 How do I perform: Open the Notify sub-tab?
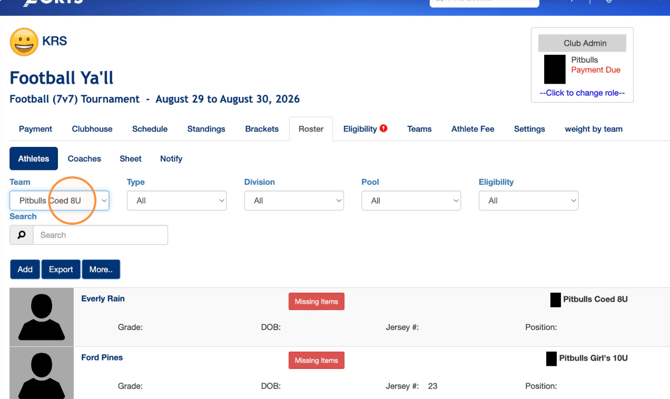[171, 158]
